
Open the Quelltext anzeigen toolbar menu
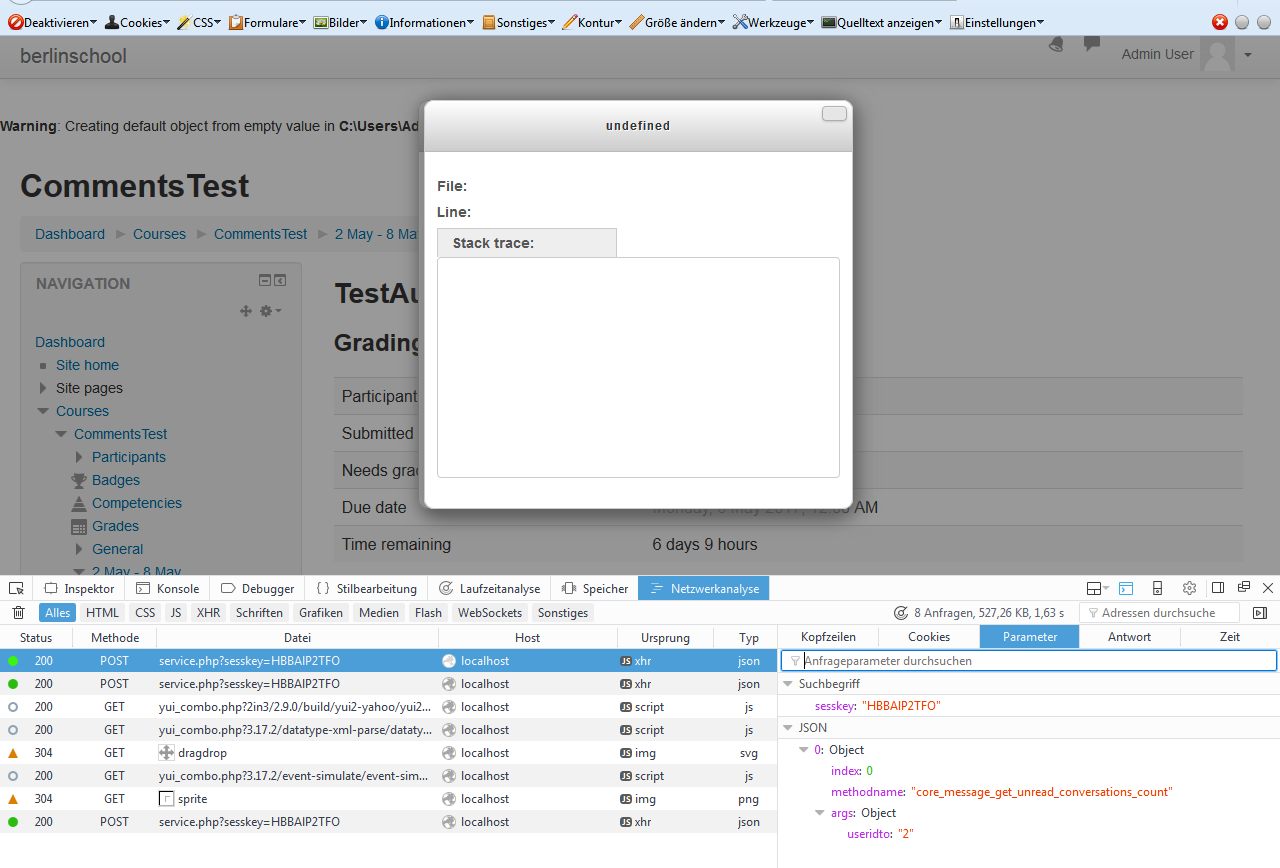(x=882, y=22)
